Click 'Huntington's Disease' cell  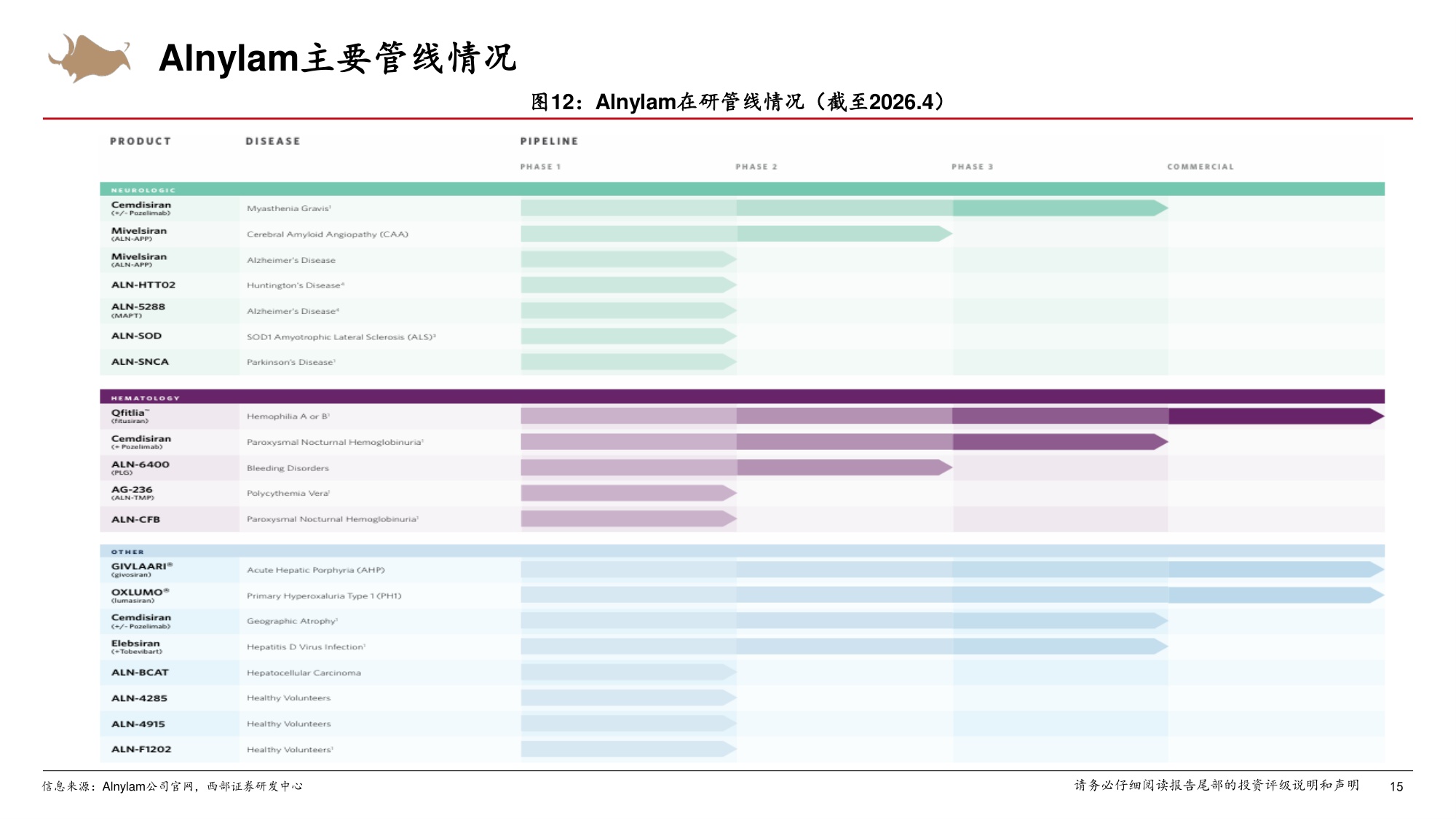[296, 285]
